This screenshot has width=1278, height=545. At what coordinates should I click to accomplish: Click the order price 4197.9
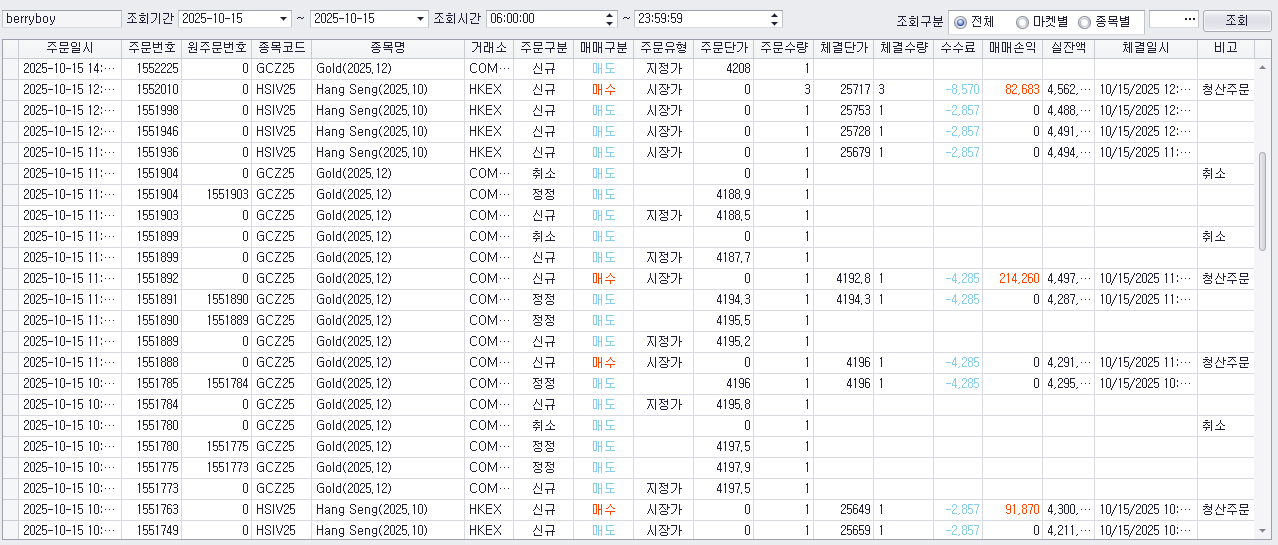click(734, 468)
